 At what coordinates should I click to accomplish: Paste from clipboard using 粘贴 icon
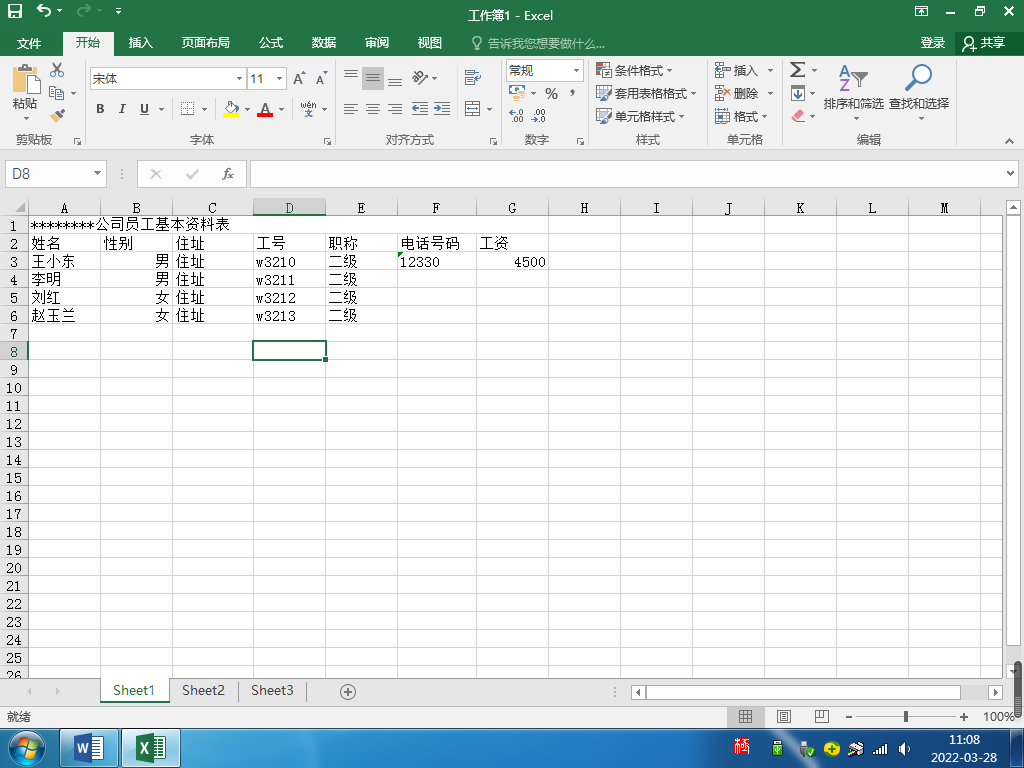pos(25,80)
